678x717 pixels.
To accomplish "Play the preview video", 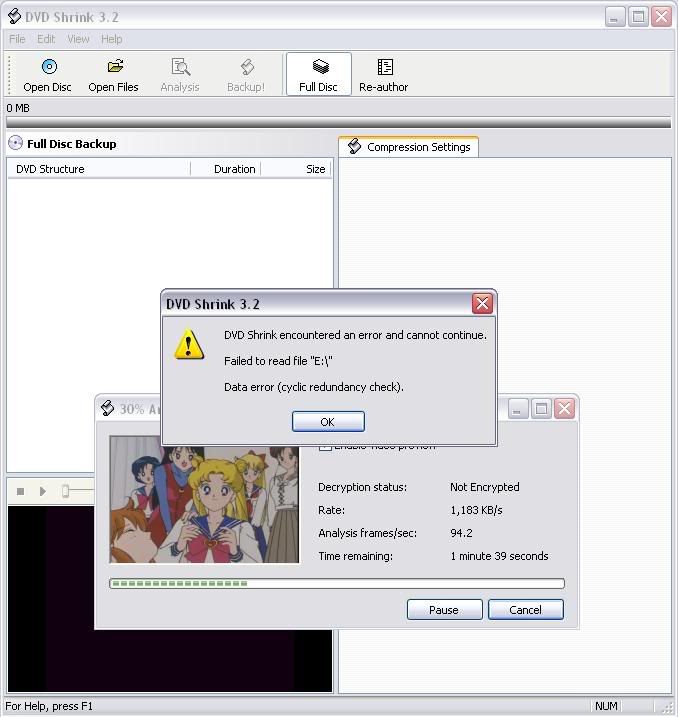I will pos(43,492).
